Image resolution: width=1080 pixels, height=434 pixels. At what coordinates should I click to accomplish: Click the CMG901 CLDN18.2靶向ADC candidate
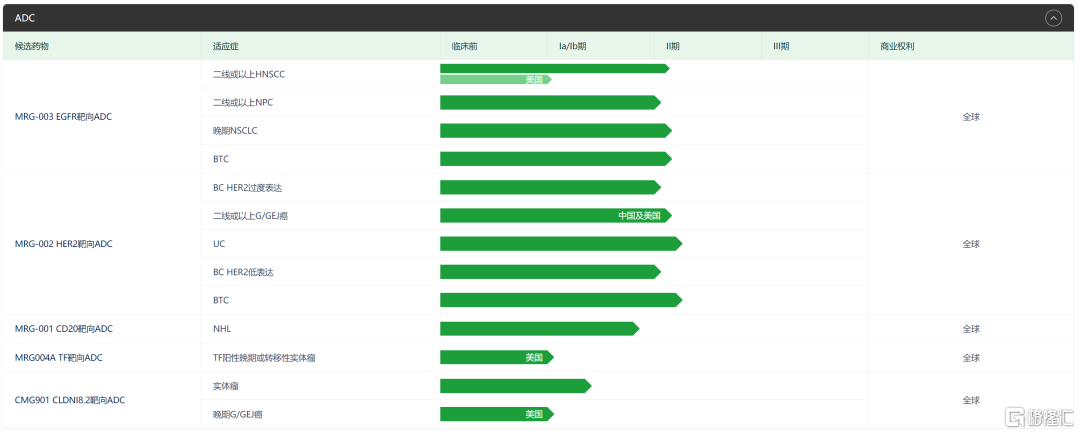[x=70, y=400]
